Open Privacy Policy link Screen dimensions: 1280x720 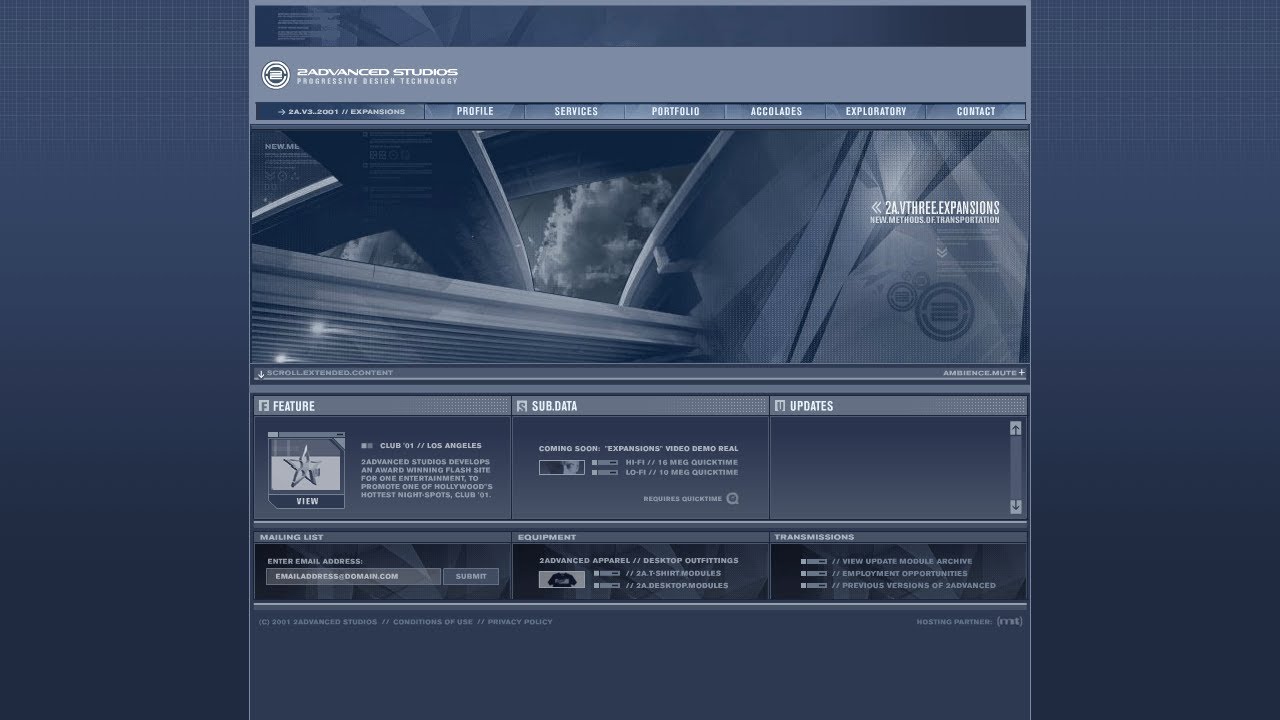(x=520, y=622)
